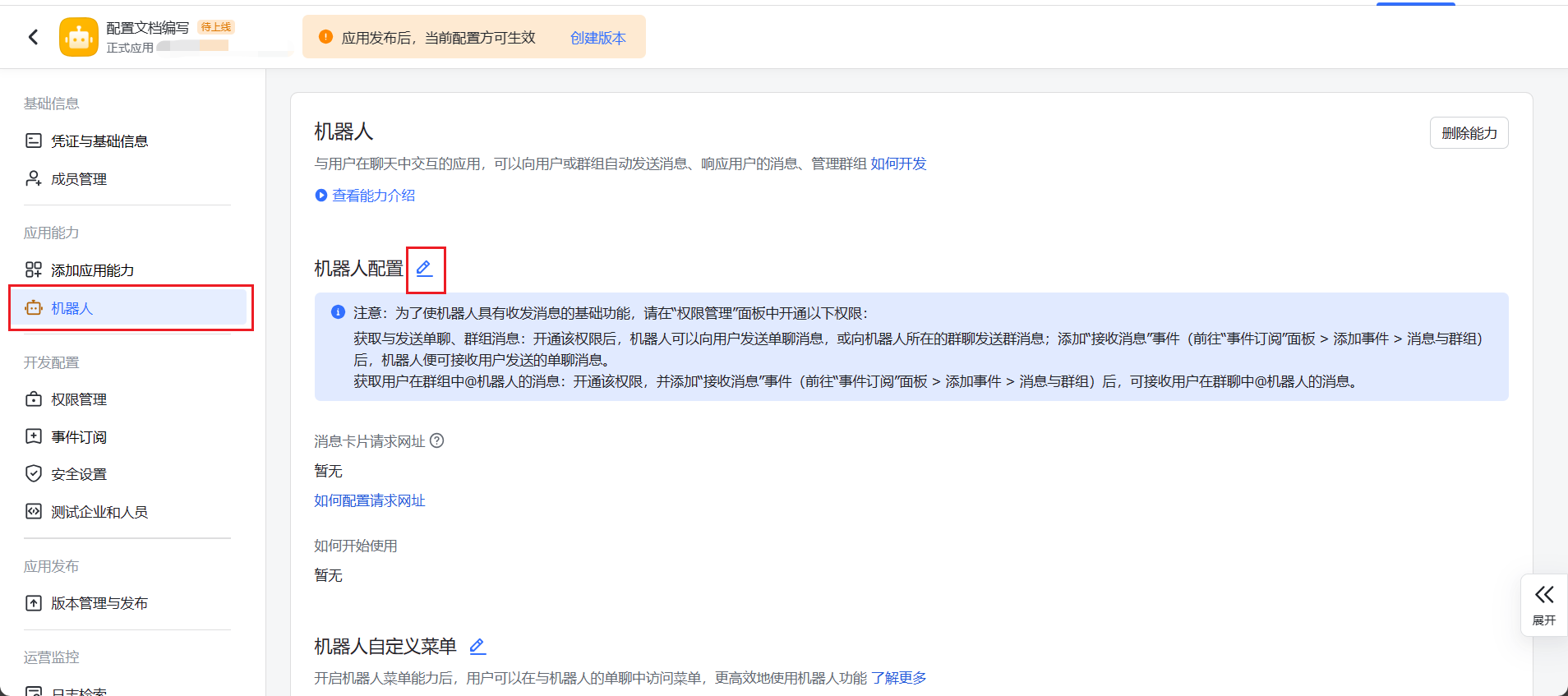Click the 删除能力 button
1568x696 pixels.
(1469, 133)
